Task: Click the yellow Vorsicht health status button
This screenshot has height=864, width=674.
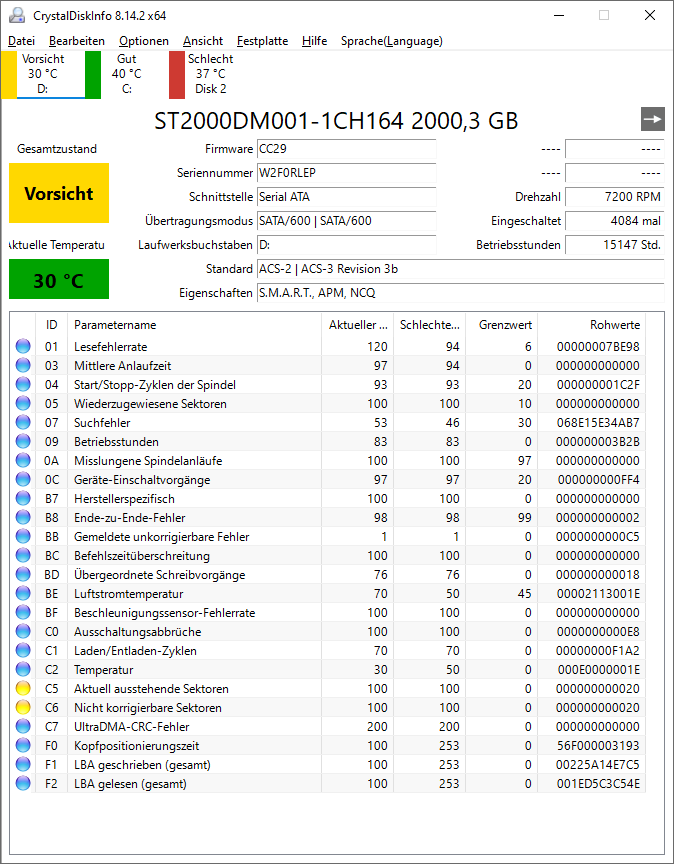Action: point(59,193)
